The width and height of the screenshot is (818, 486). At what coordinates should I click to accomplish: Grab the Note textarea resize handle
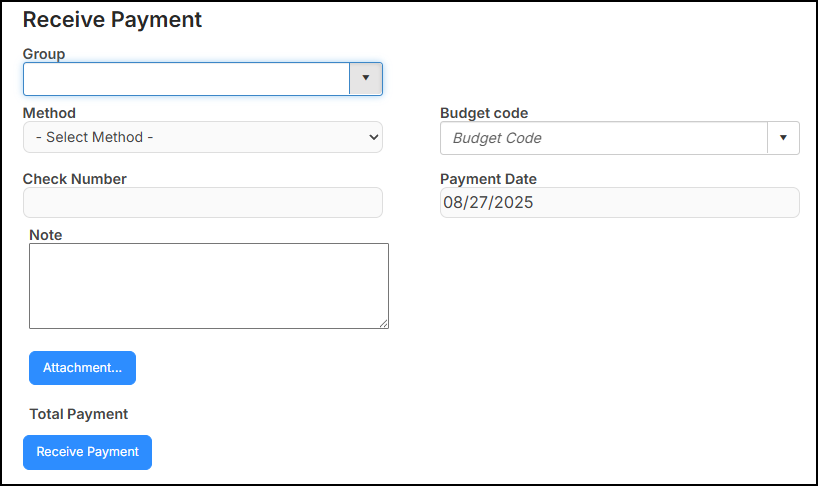(383, 324)
